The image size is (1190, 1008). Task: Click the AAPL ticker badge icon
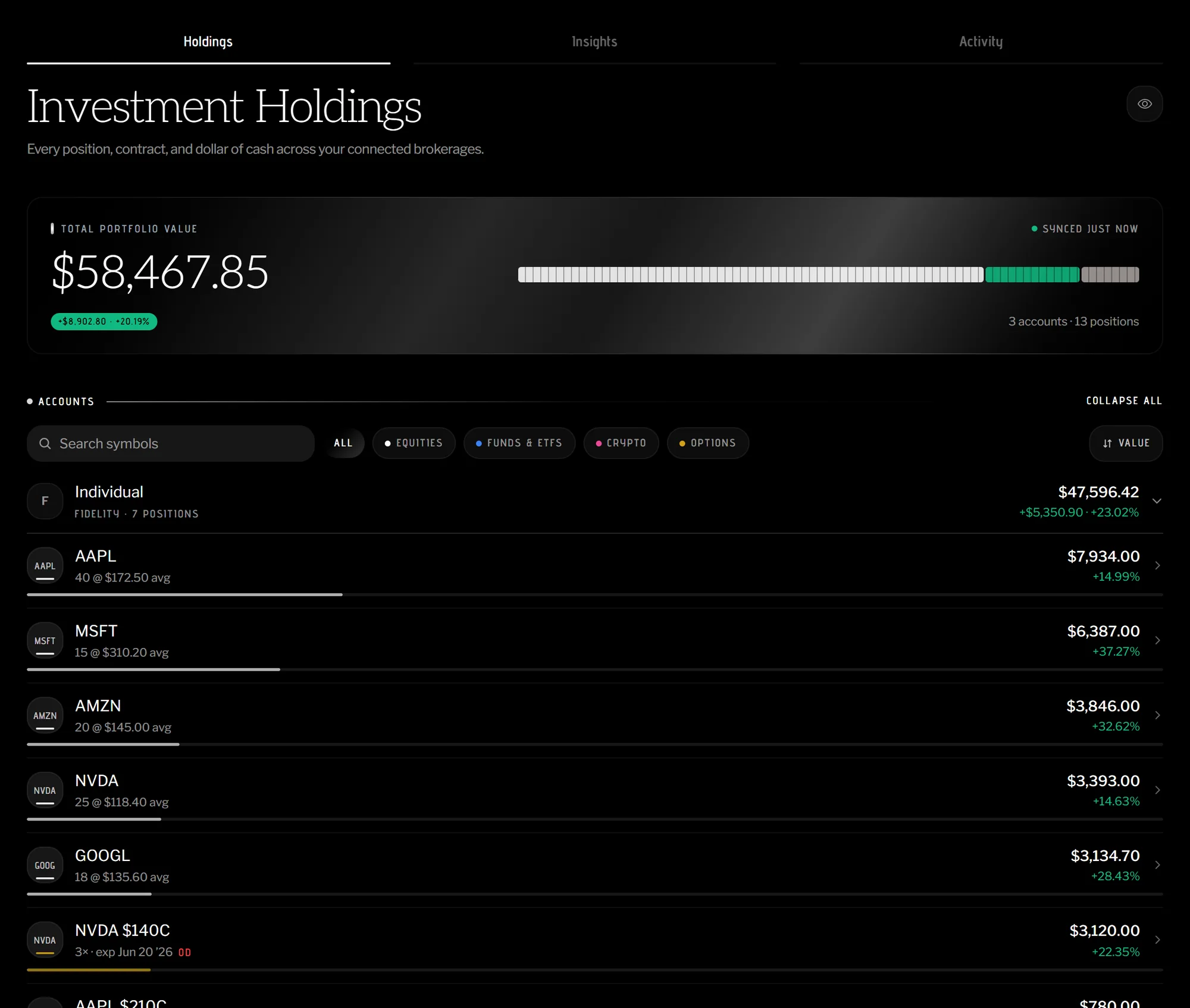coord(45,565)
